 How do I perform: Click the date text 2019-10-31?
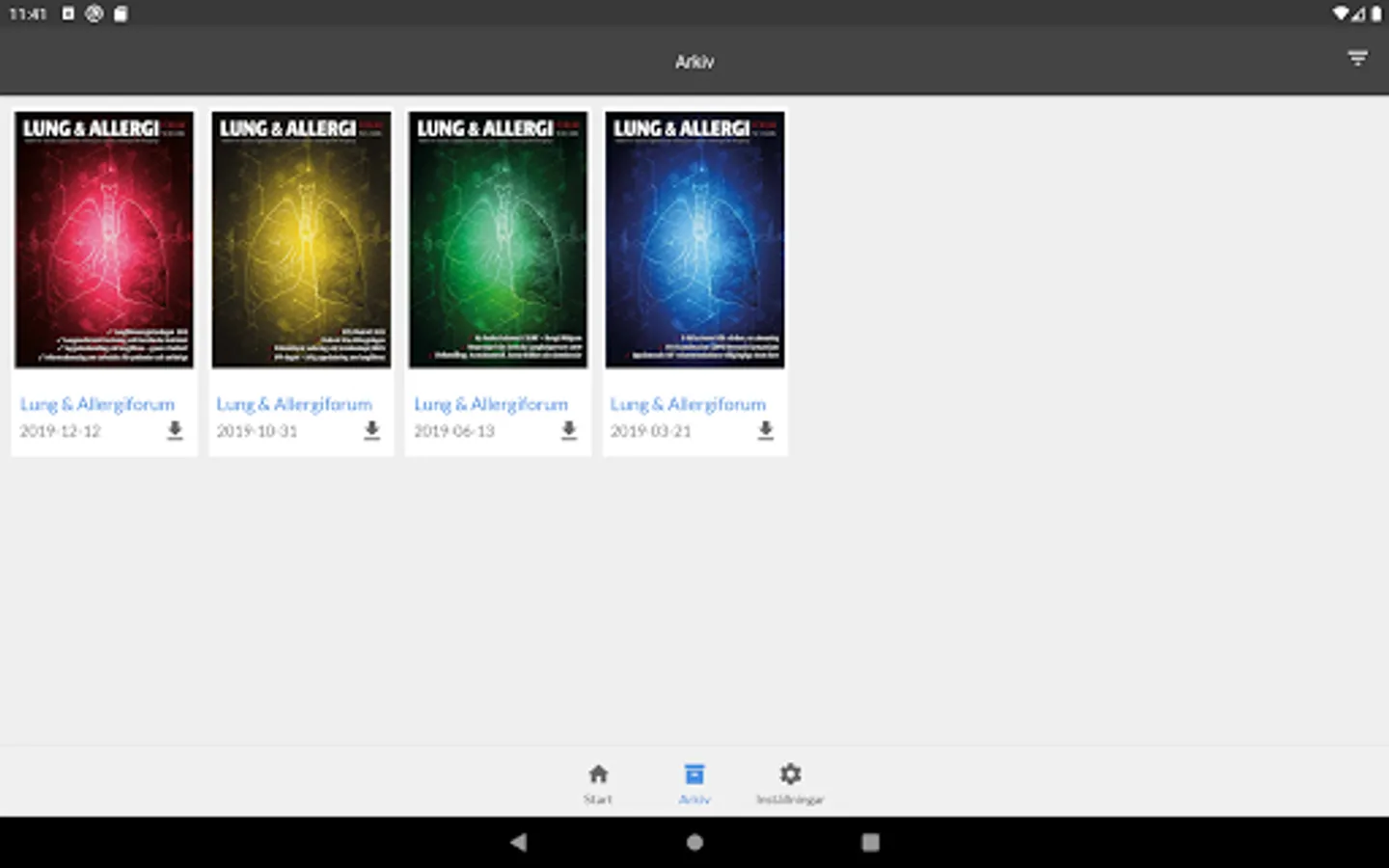(x=257, y=431)
